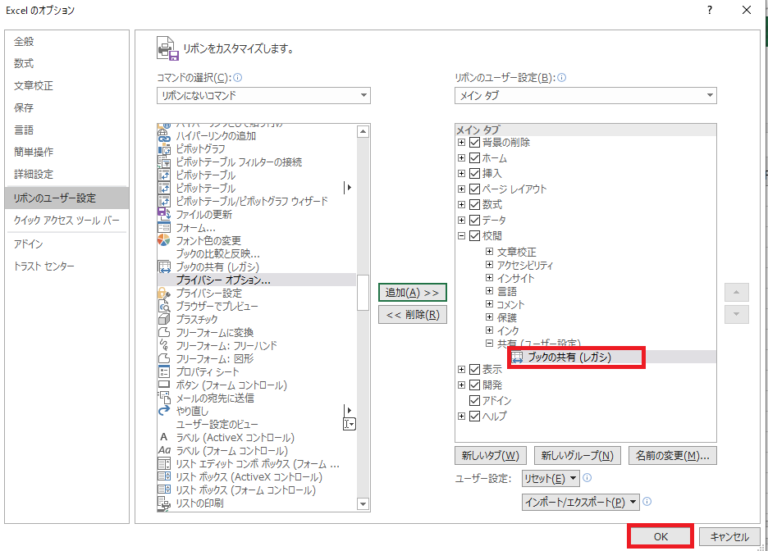Click the Print List (リストの印刷) icon
Screen dimensions: 768x551
pyautogui.click(x=164, y=503)
